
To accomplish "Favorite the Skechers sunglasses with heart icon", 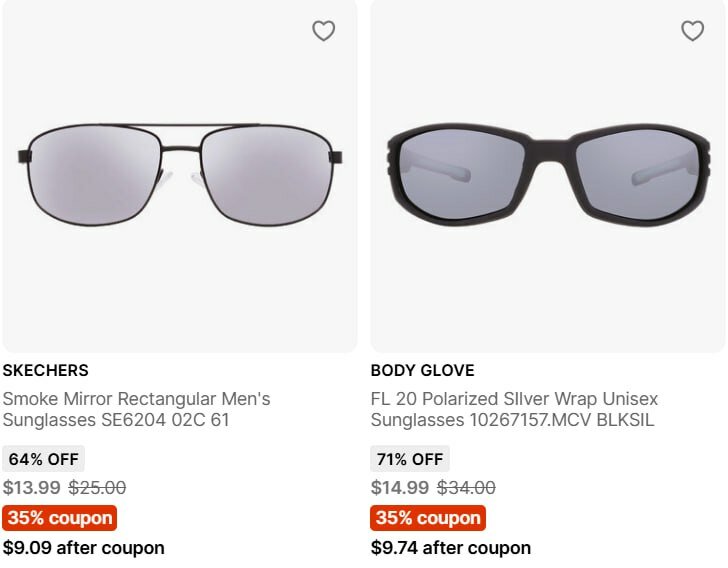I will click(x=323, y=31).
